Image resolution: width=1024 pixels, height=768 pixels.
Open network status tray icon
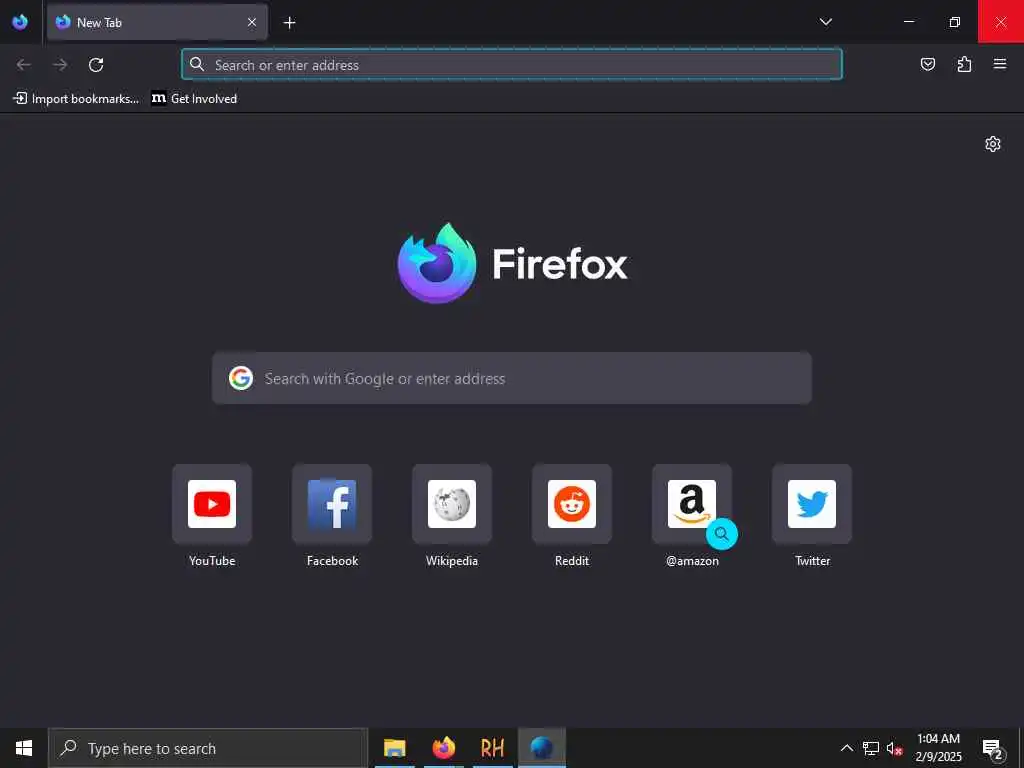[x=871, y=748]
